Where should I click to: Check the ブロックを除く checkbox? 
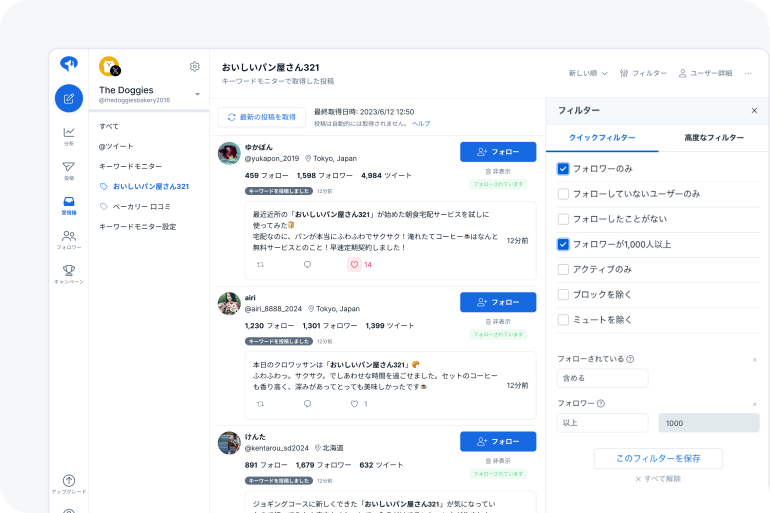564,294
